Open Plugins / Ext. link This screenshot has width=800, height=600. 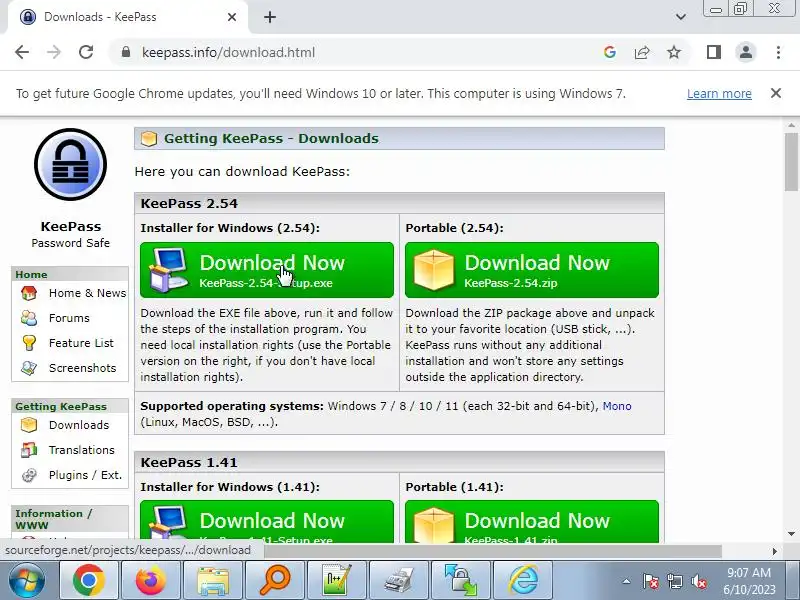pyautogui.click(x=85, y=475)
